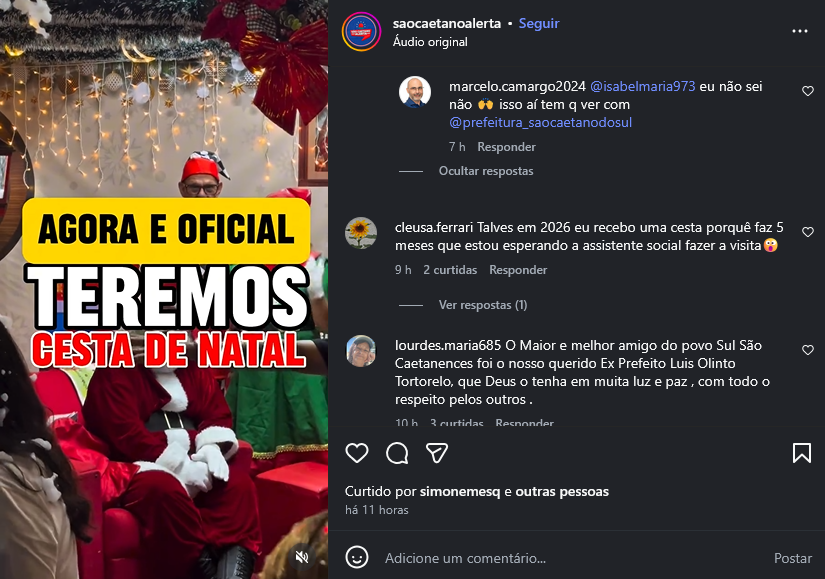Share post using the paper plane icon

pyautogui.click(x=437, y=453)
